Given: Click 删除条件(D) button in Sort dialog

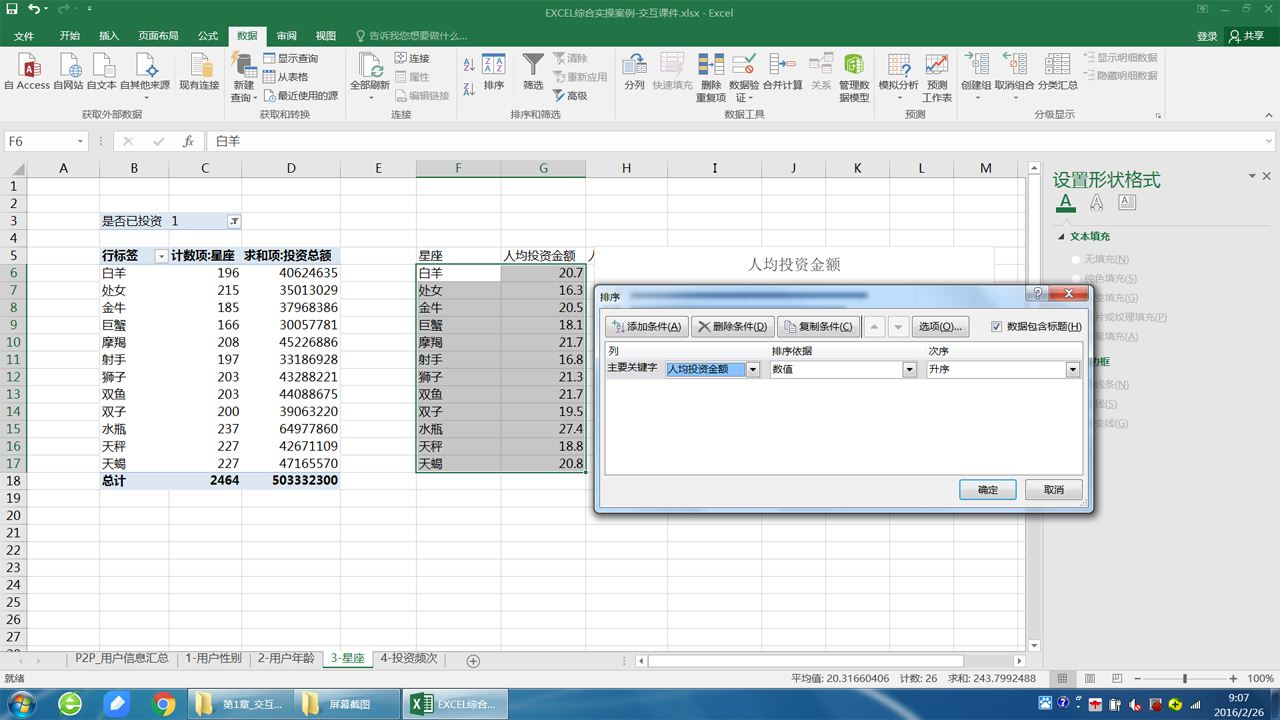Looking at the screenshot, I should pyautogui.click(x=732, y=327).
